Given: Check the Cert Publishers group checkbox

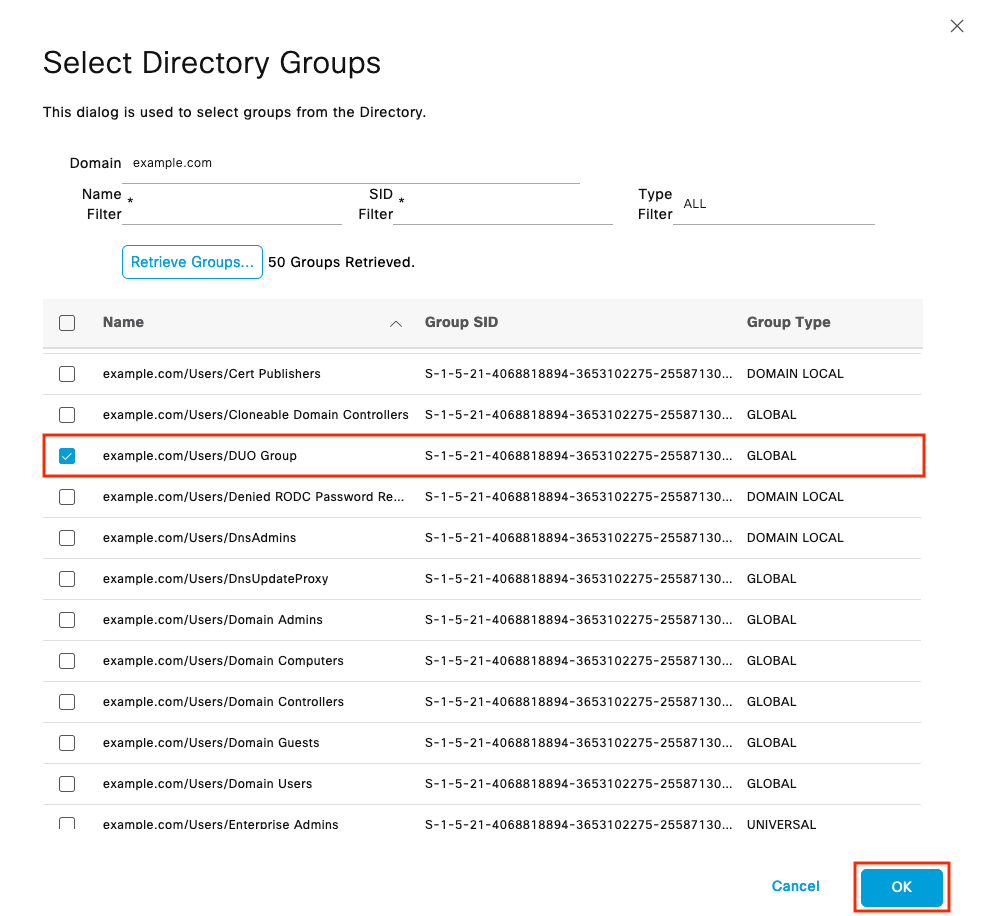Looking at the screenshot, I should click(x=67, y=374).
